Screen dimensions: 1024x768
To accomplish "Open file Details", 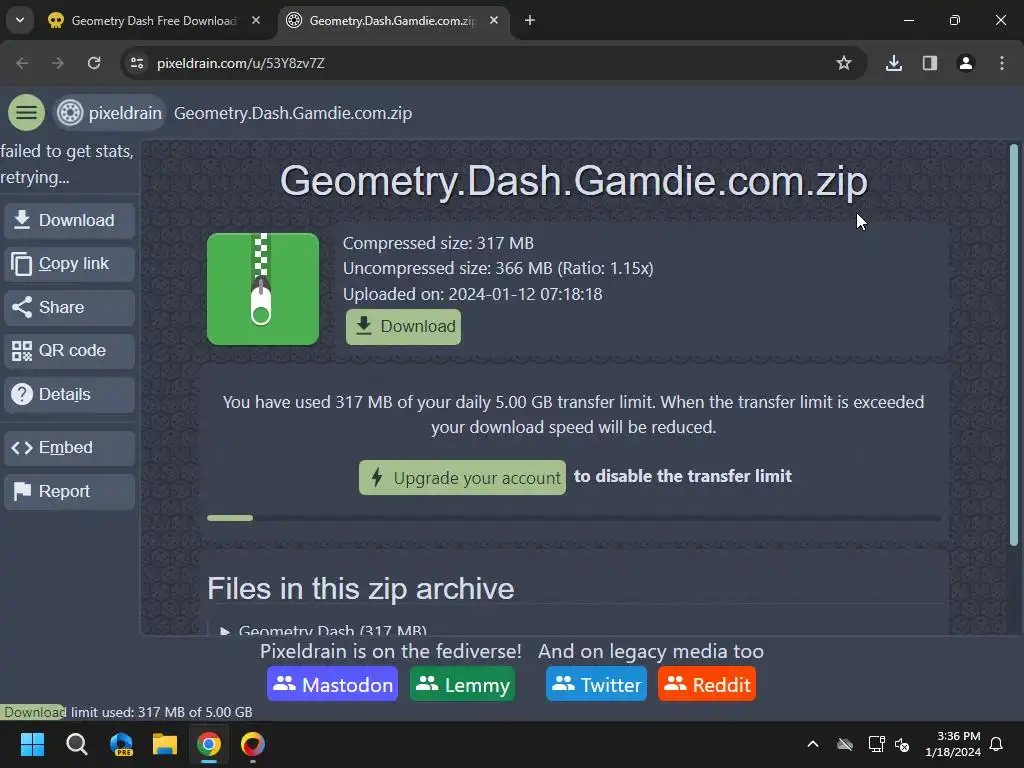I will [69, 394].
